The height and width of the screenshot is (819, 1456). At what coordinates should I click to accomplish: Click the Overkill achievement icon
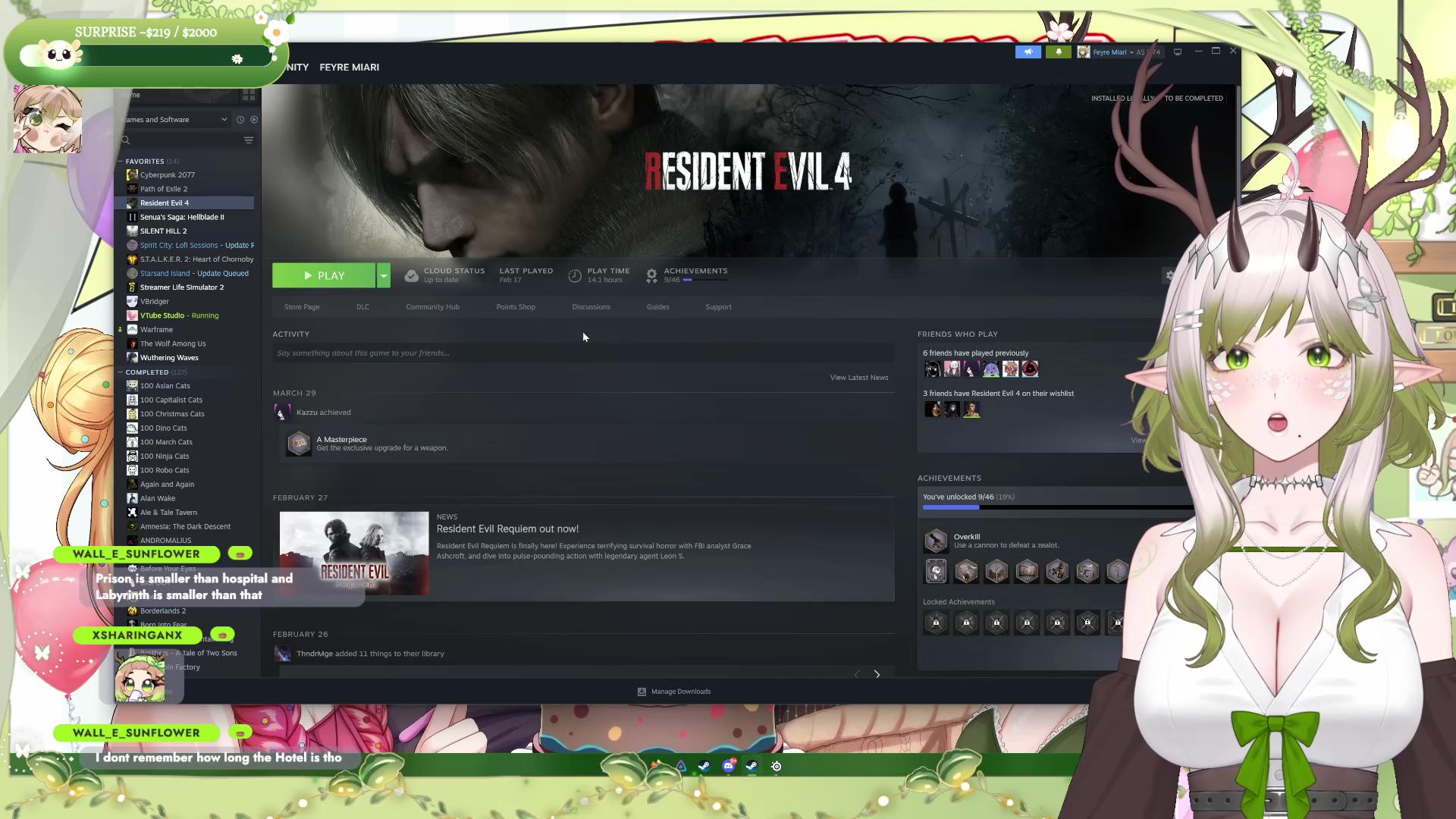click(936, 541)
